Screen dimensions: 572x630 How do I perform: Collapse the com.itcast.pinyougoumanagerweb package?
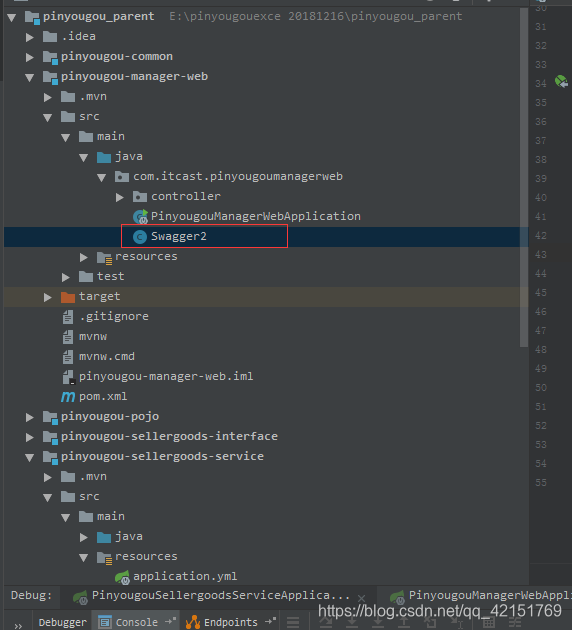click(x=102, y=178)
